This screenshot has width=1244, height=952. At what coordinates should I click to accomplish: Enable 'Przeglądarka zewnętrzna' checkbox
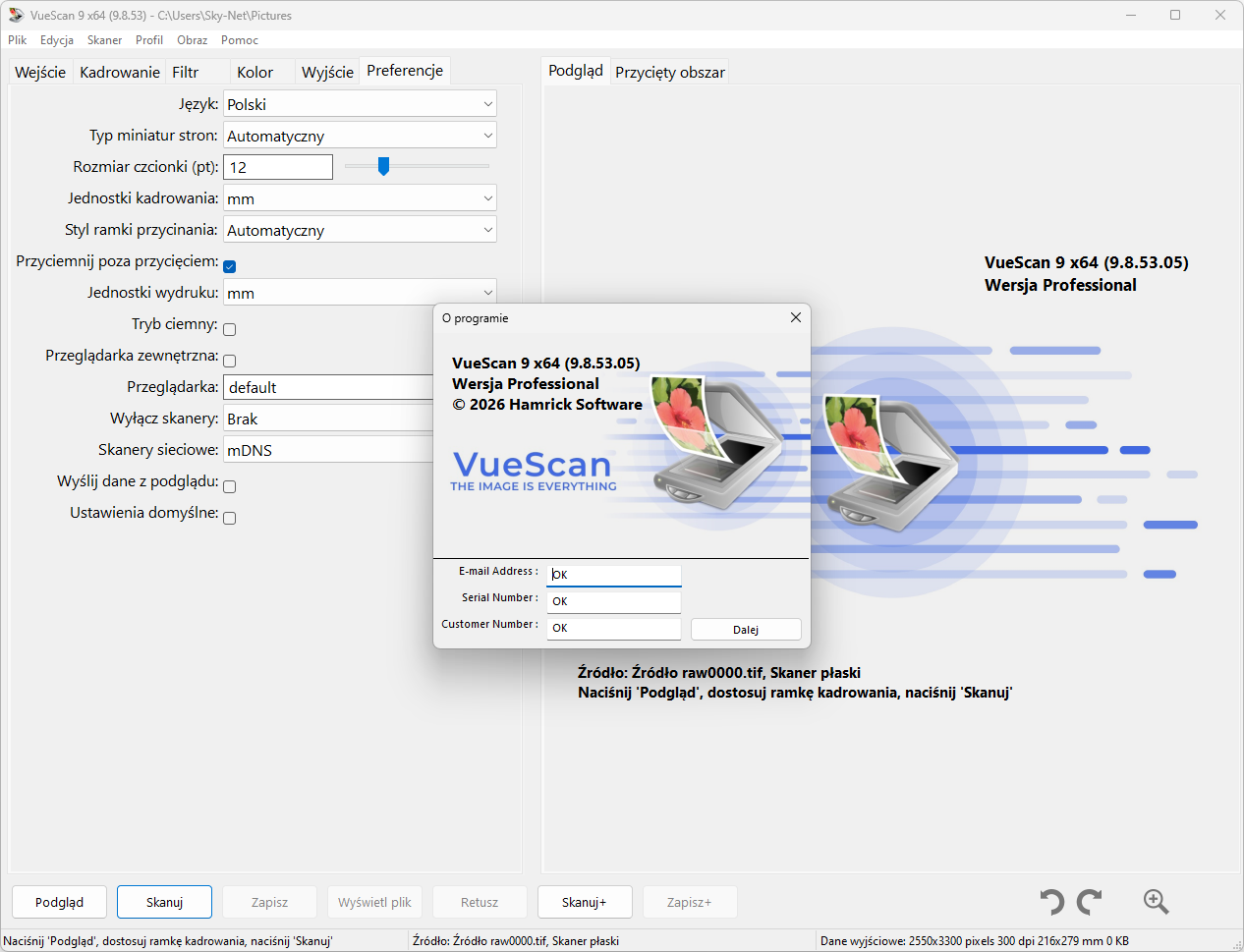tap(230, 361)
